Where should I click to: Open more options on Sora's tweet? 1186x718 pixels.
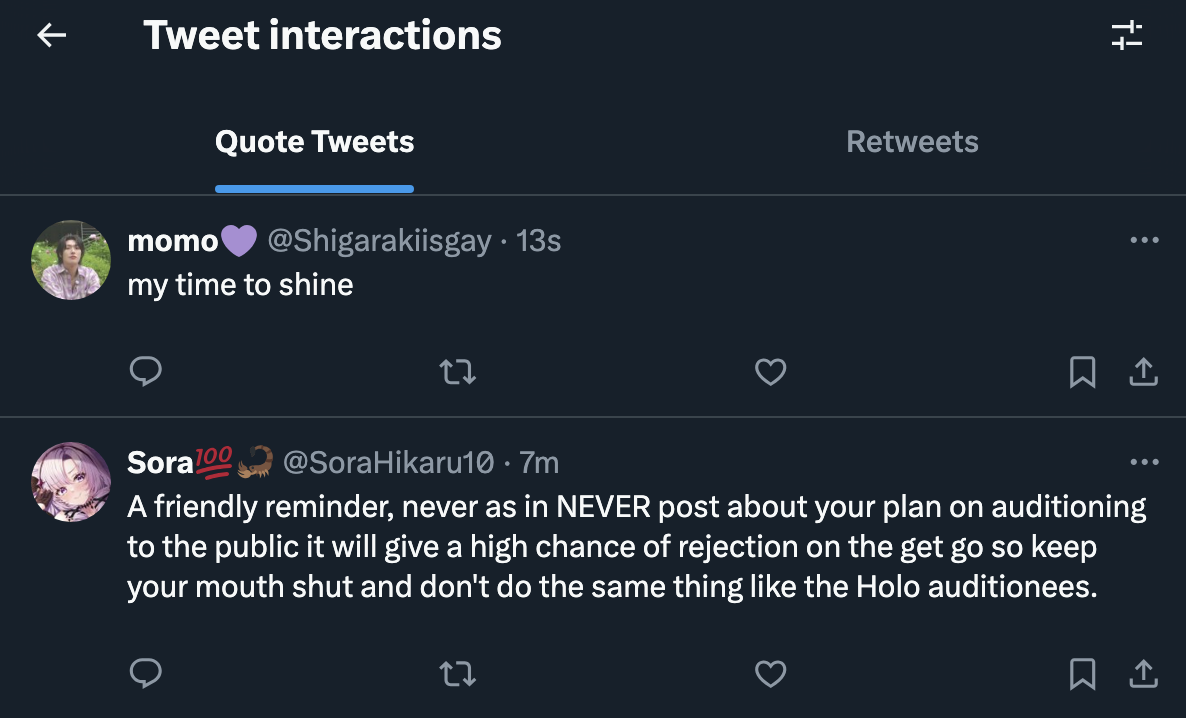click(1143, 462)
